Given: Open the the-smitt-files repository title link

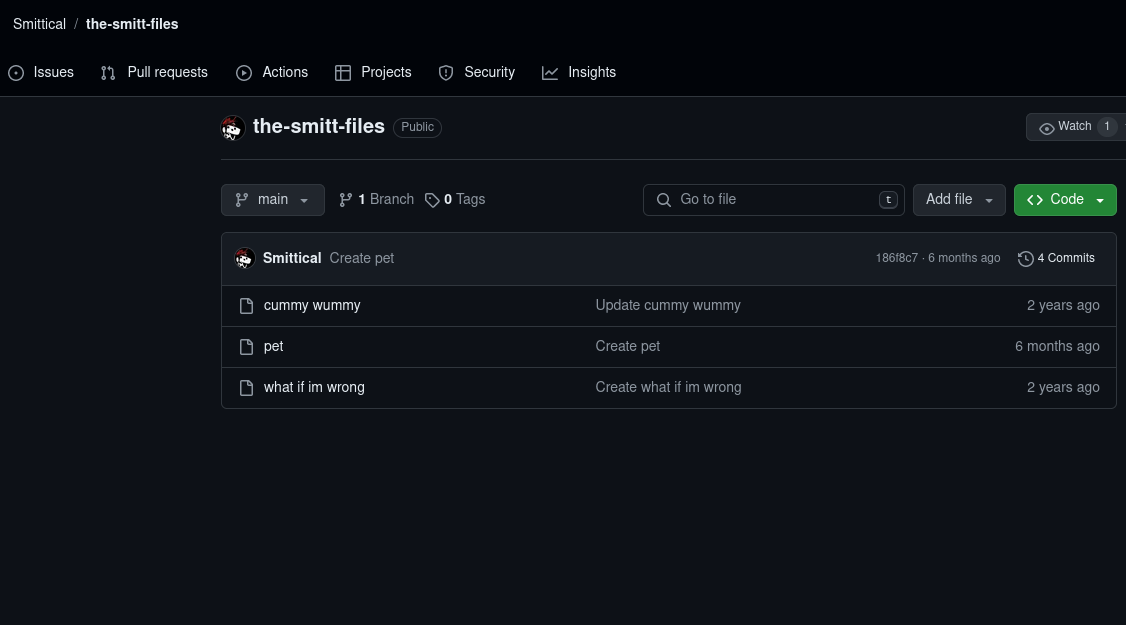Looking at the screenshot, I should point(319,126).
